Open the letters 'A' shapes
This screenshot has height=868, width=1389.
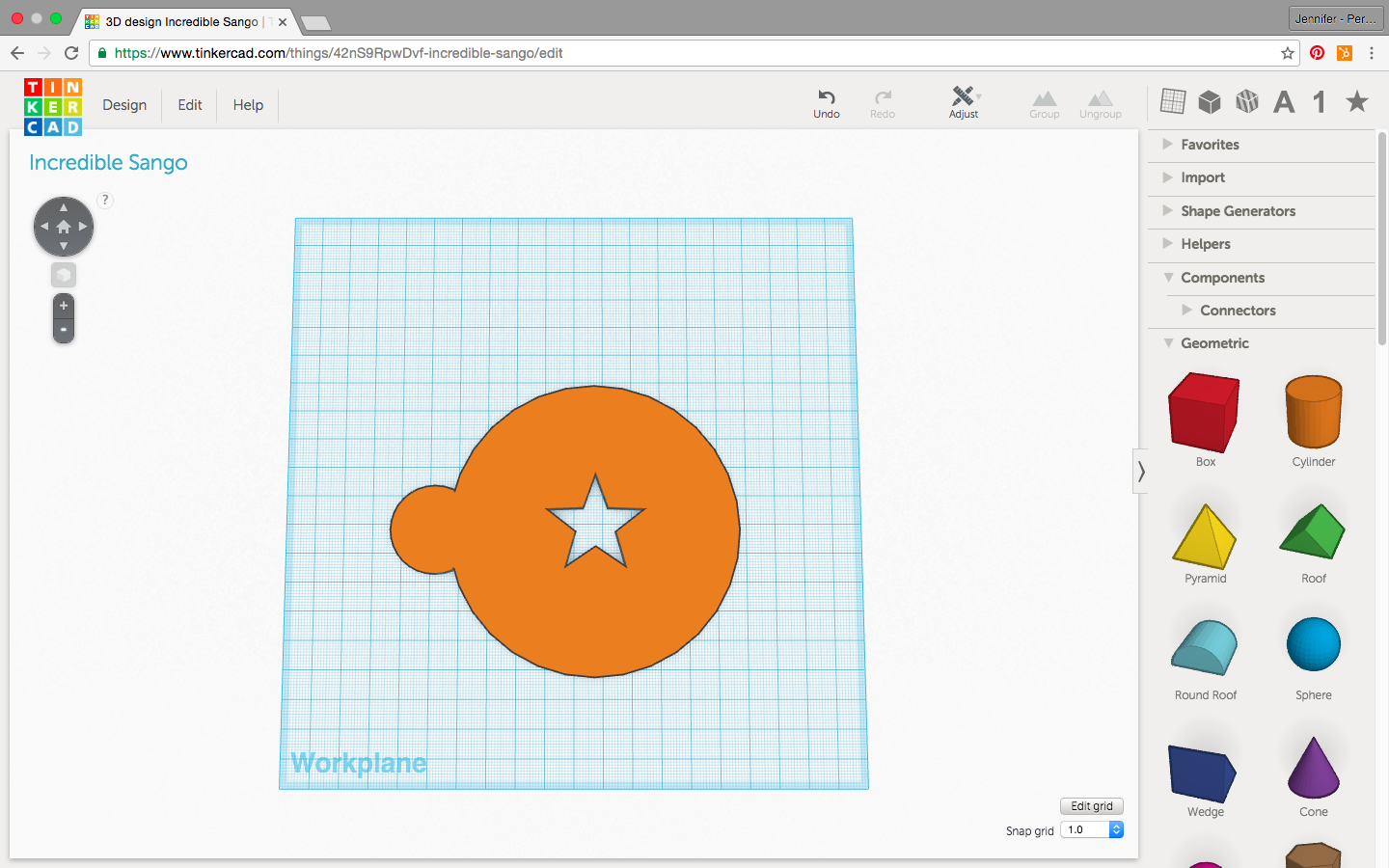pos(1284,101)
